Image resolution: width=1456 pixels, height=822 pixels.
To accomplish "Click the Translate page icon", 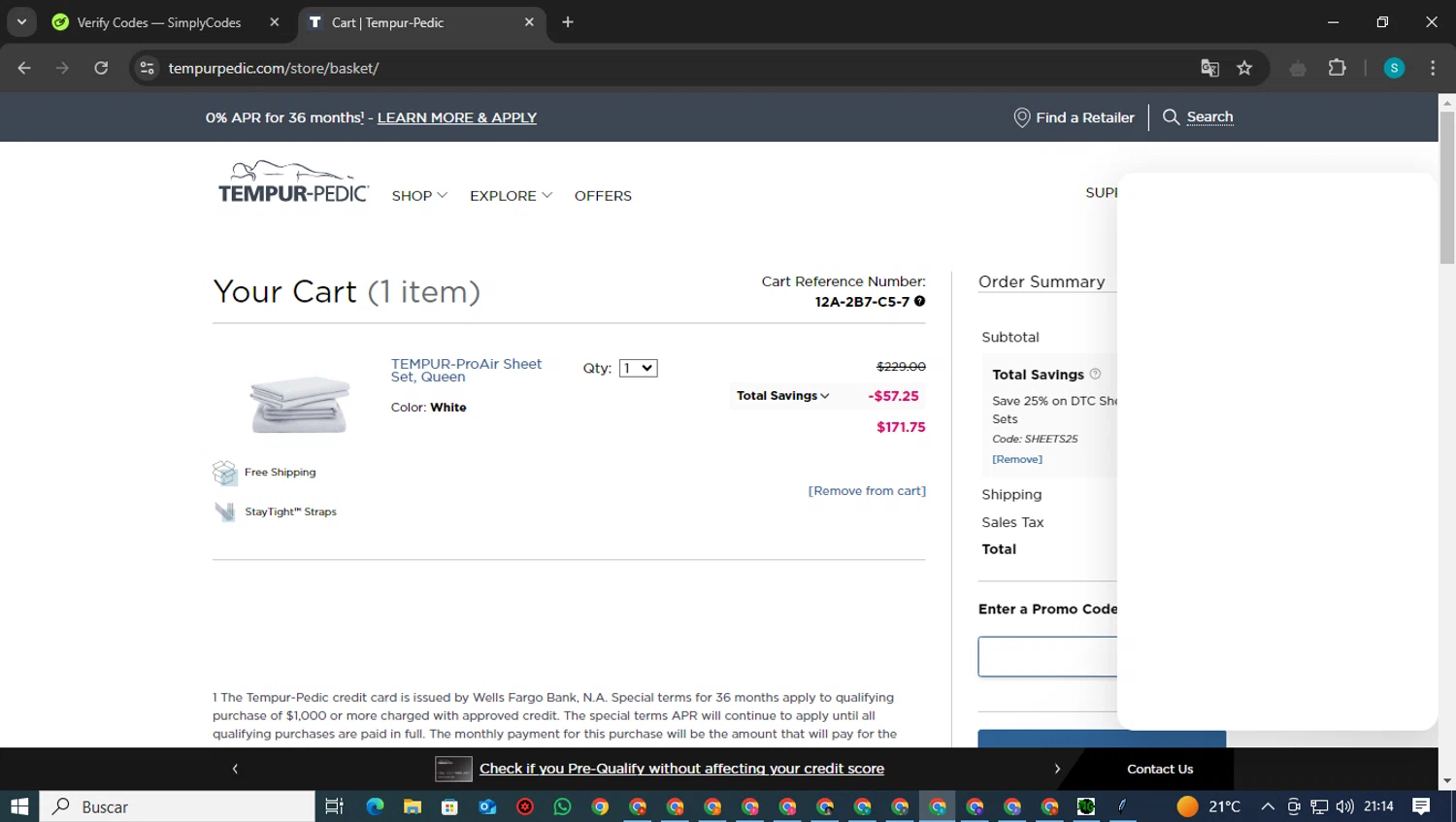I will [1209, 68].
